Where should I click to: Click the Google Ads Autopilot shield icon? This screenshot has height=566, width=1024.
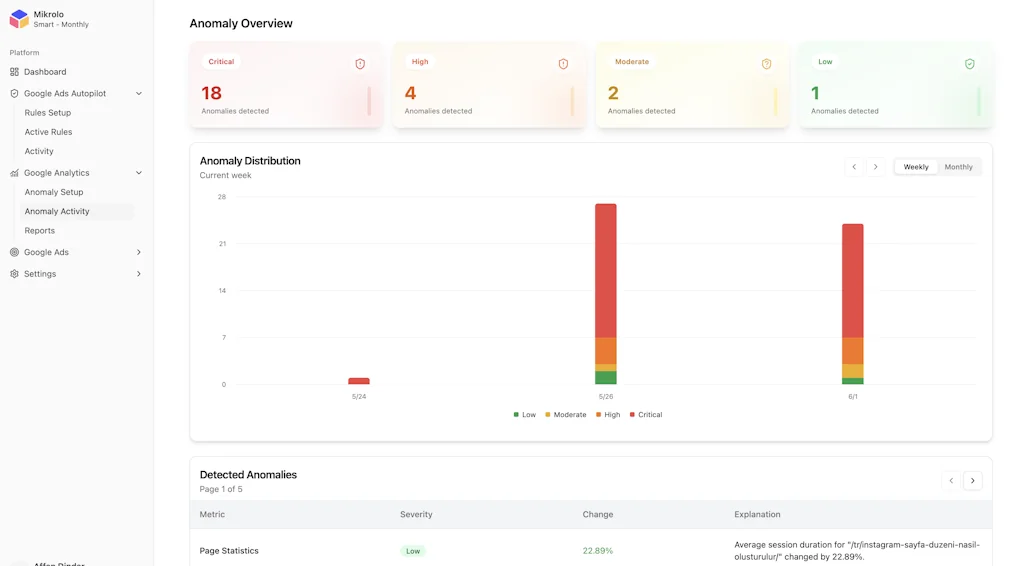point(14,94)
